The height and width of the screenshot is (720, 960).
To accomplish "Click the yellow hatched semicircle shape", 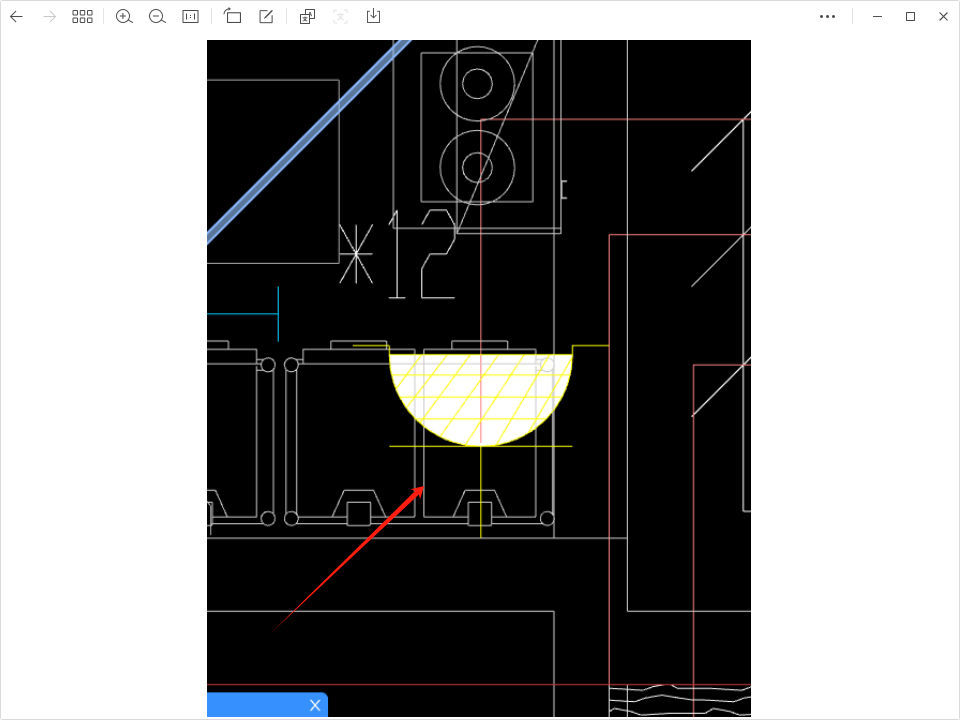I will [x=481, y=398].
